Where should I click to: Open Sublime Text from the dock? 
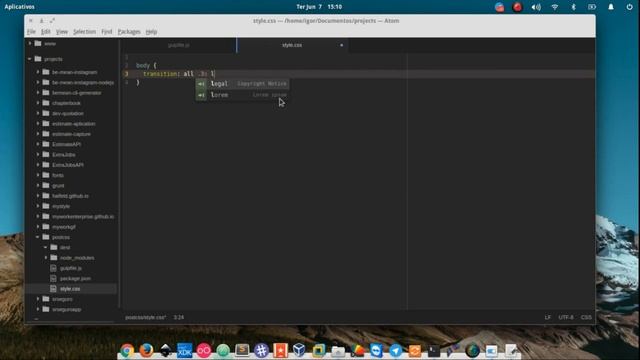tap(242, 350)
